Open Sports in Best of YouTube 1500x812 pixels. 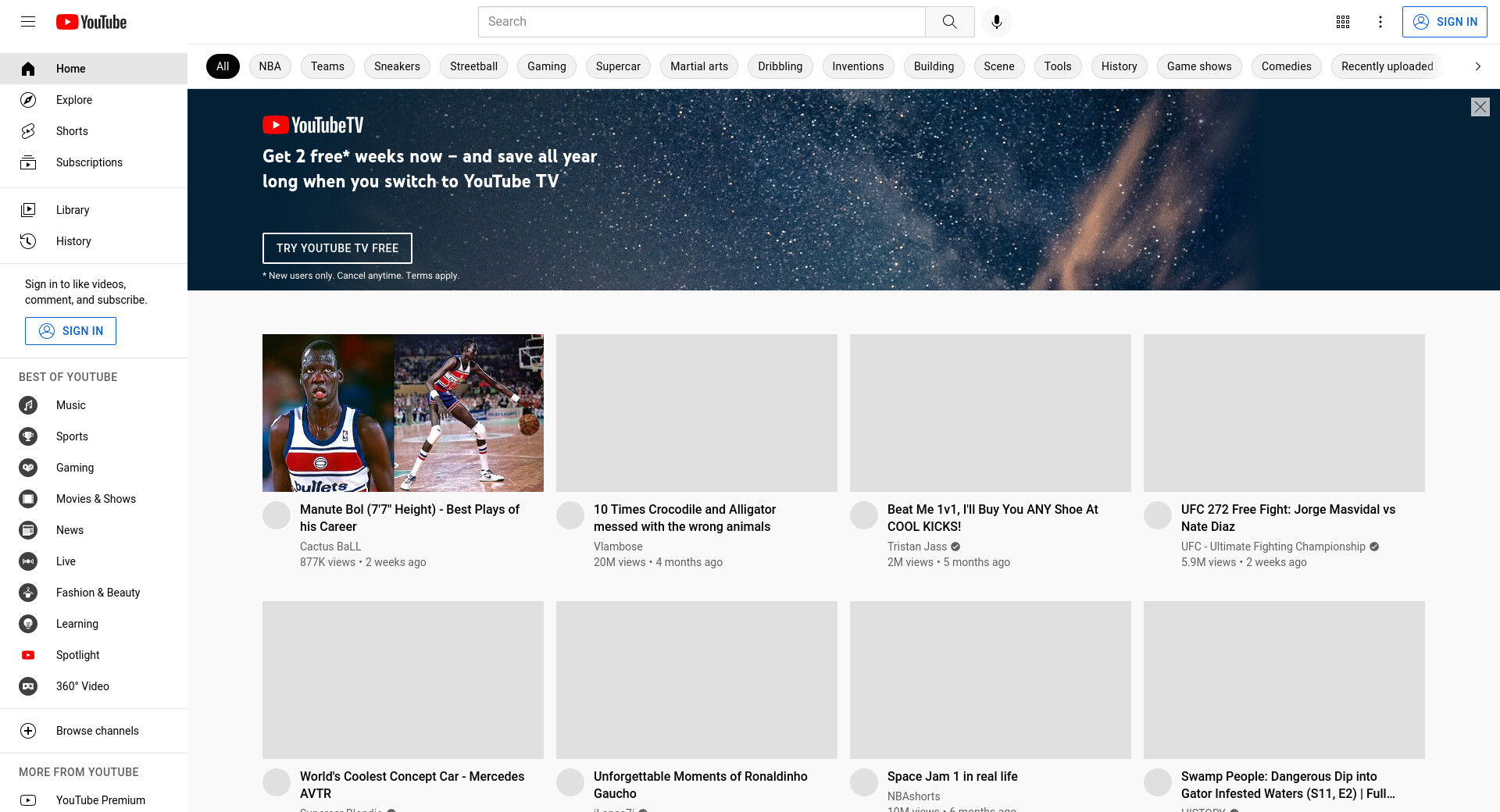click(x=94, y=436)
